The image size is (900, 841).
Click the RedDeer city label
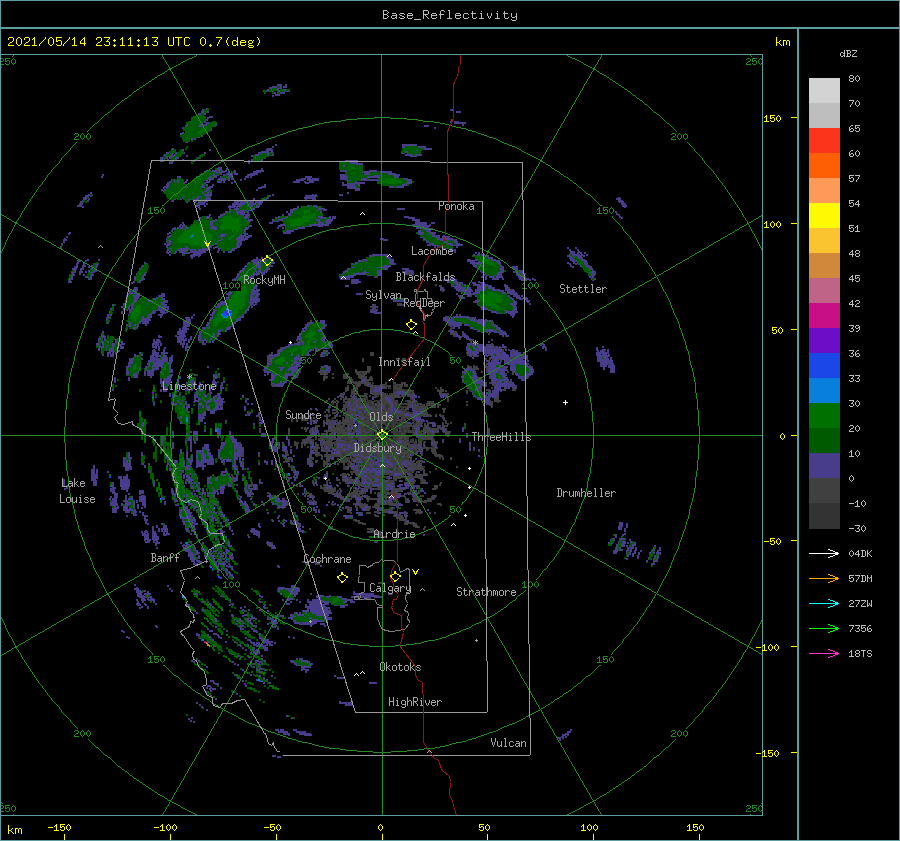pos(424,303)
